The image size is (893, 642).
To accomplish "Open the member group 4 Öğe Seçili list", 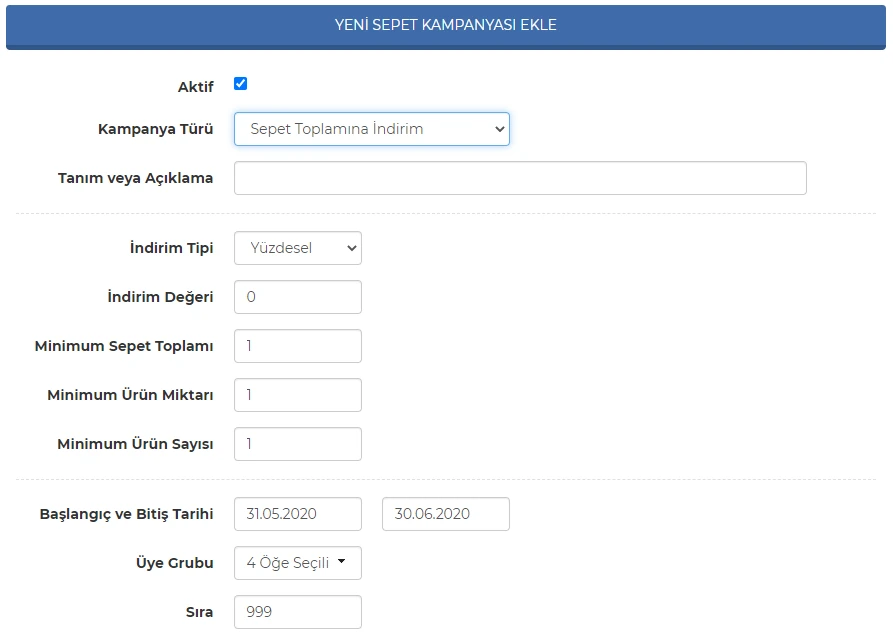I will [x=297, y=562].
